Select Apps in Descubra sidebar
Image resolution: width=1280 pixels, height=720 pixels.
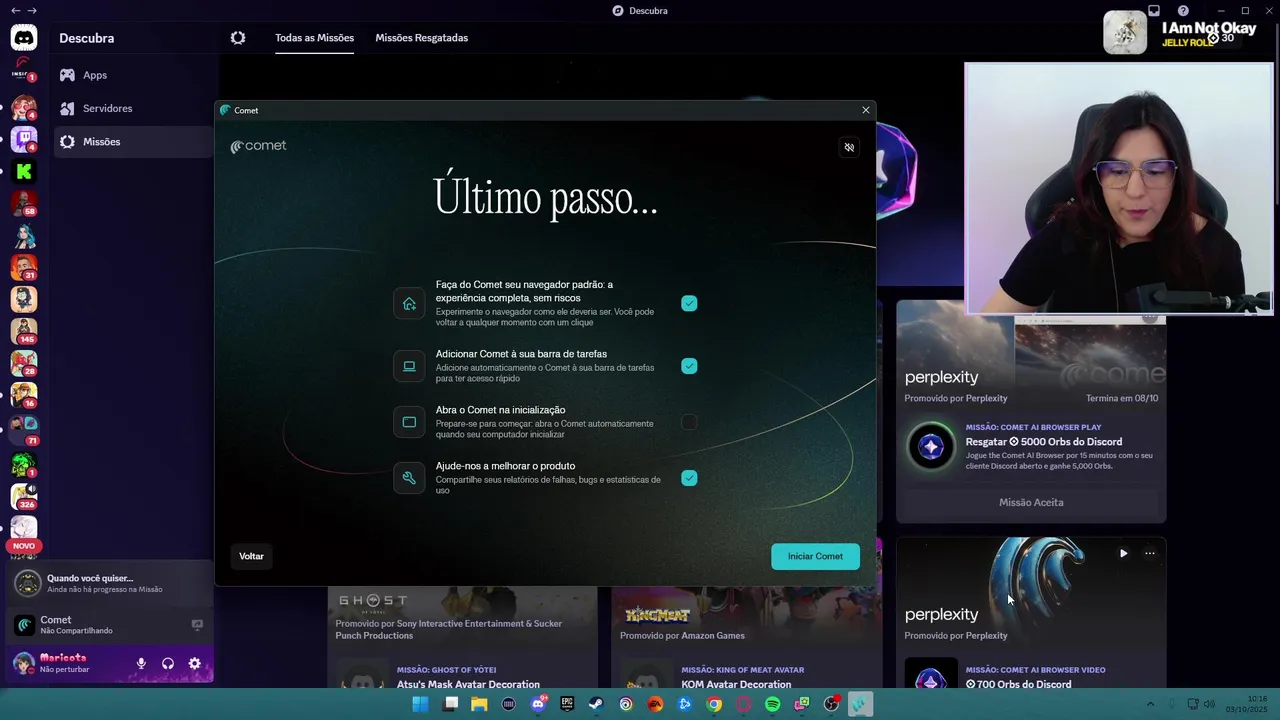[x=132, y=75]
